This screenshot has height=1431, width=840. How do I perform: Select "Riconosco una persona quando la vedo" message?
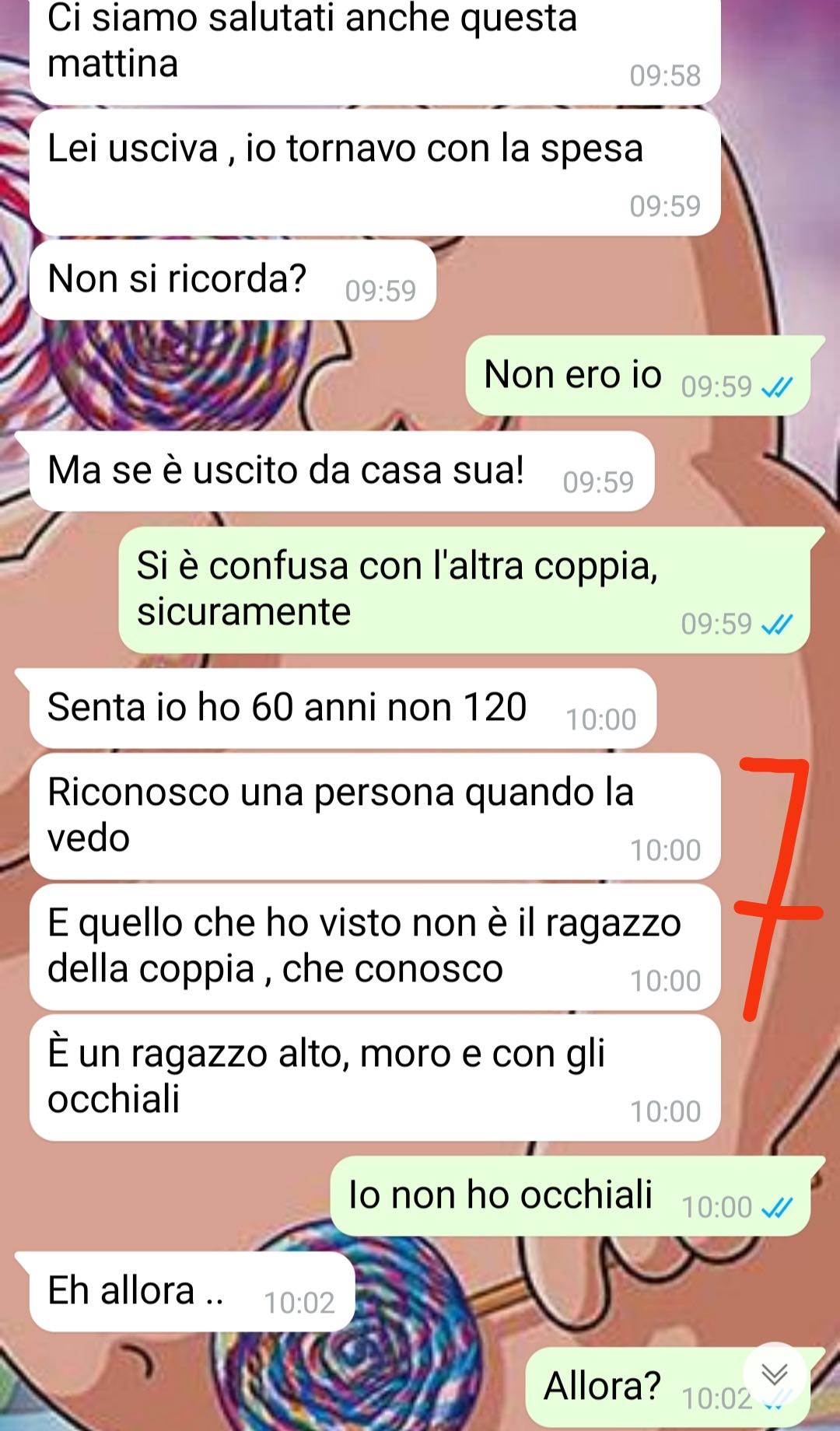tap(375, 816)
